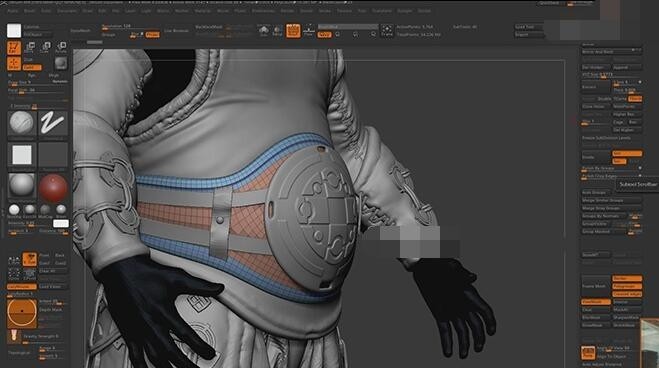Image resolution: width=659 pixels, height=368 pixels.
Task: Select the first small quick material sphere
Action: [14, 209]
